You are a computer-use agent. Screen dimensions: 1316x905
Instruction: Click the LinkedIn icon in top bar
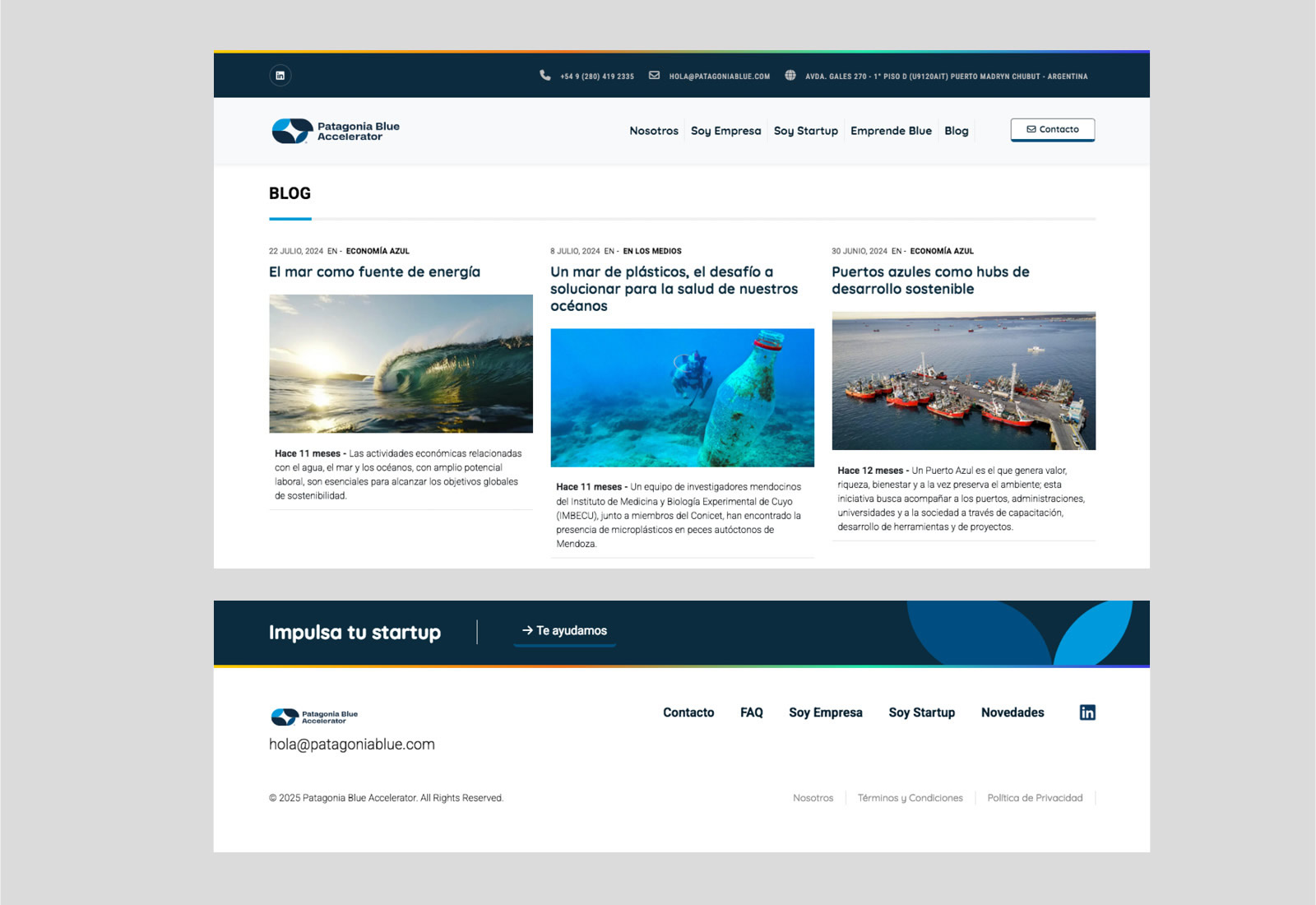(280, 76)
